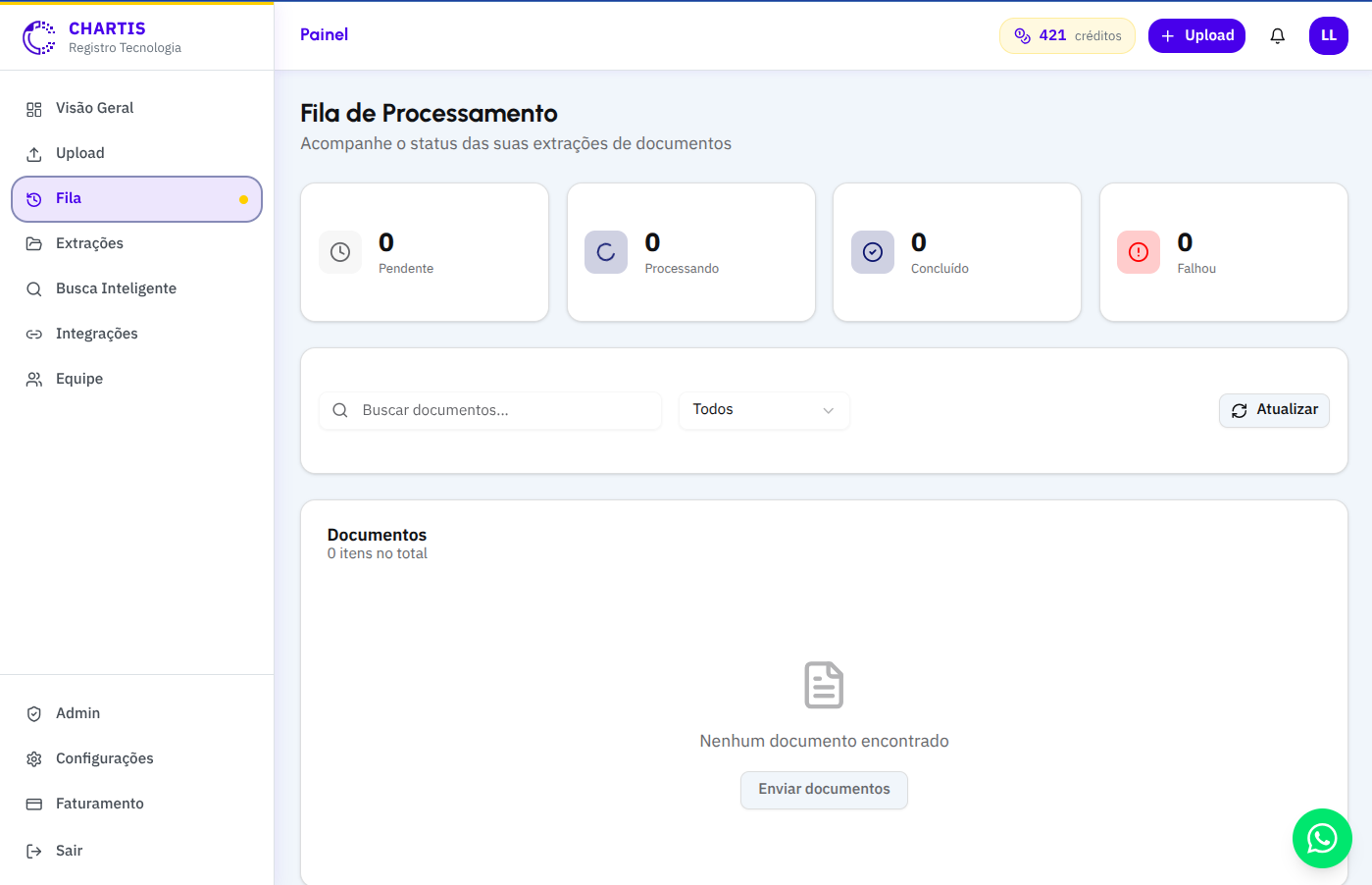This screenshot has width=1372, height=885.
Task: Click the Falhou status card label
Action: [1196, 269]
